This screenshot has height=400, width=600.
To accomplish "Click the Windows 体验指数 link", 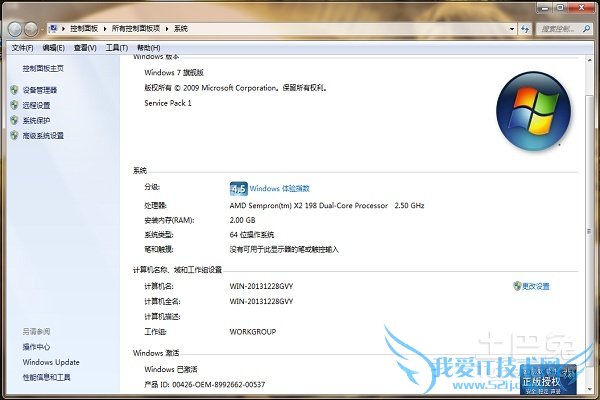I will 280,189.
